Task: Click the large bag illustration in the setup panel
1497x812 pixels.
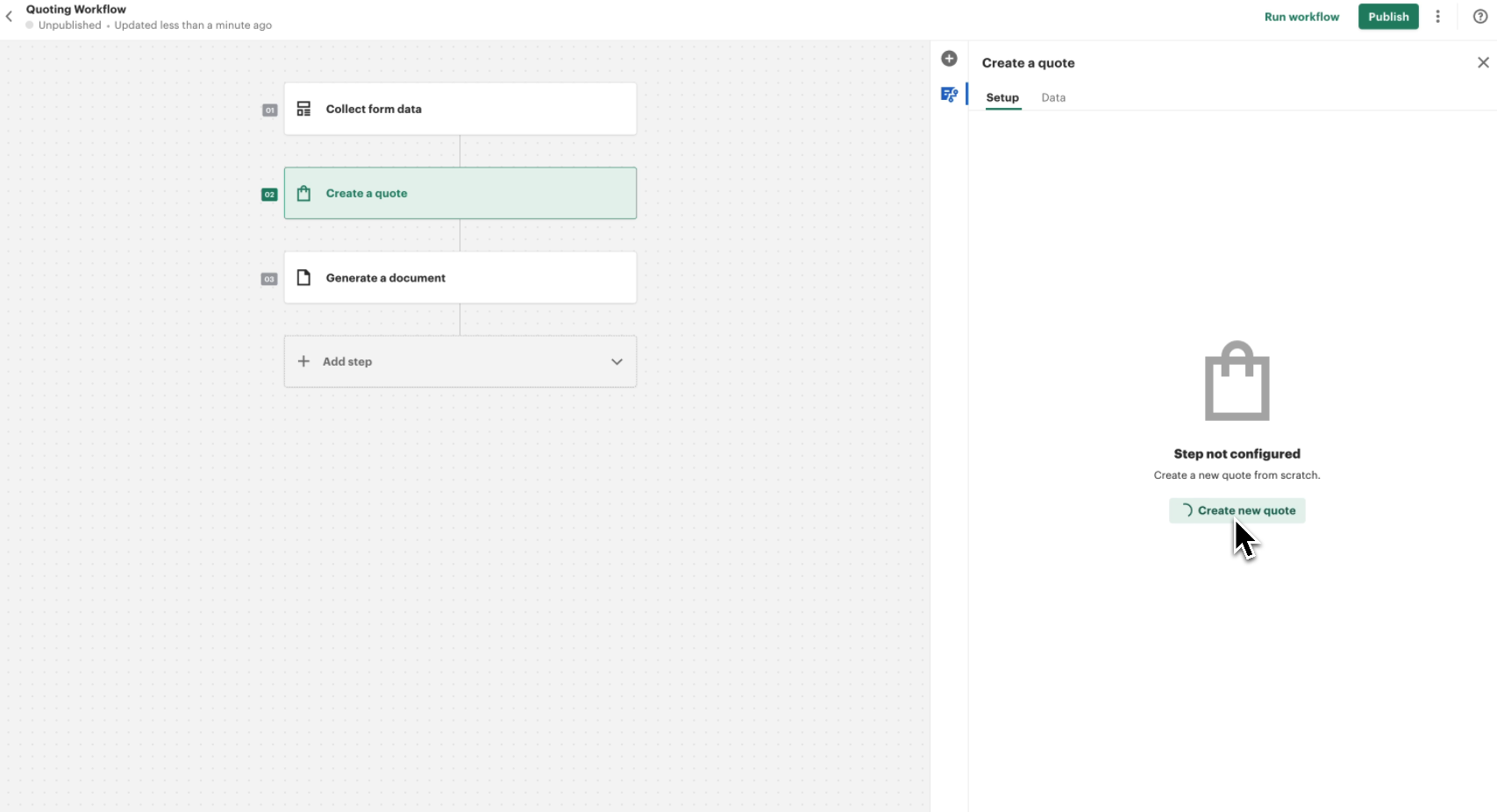Action: (1237, 381)
